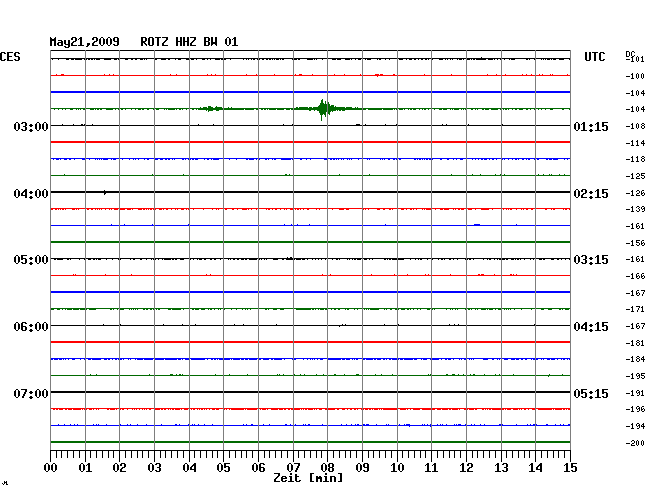The height and width of the screenshot is (494, 650).
Task: Click the DC value -195
Action: [635, 376]
